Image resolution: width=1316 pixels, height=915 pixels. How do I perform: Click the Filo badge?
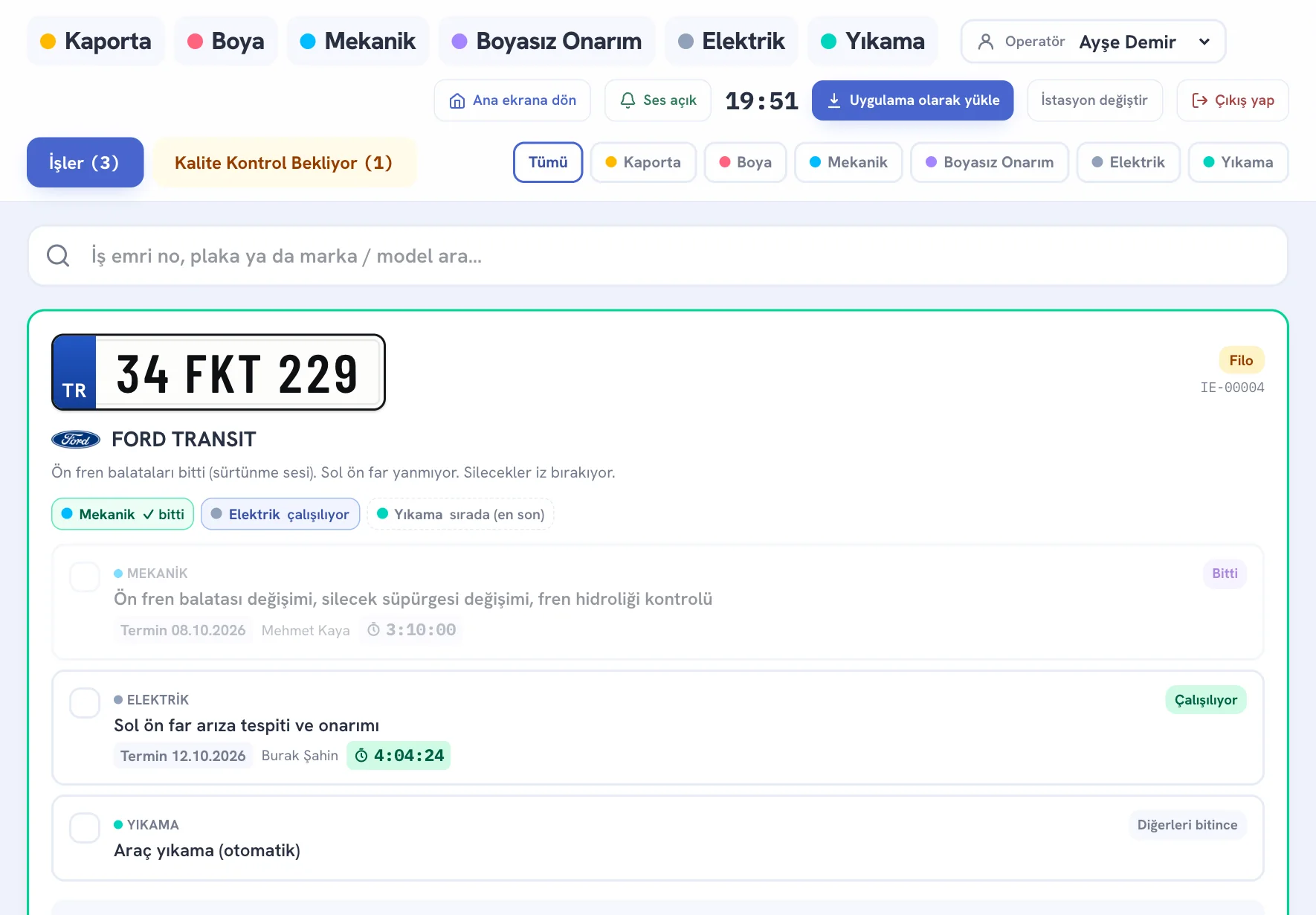1241,360
